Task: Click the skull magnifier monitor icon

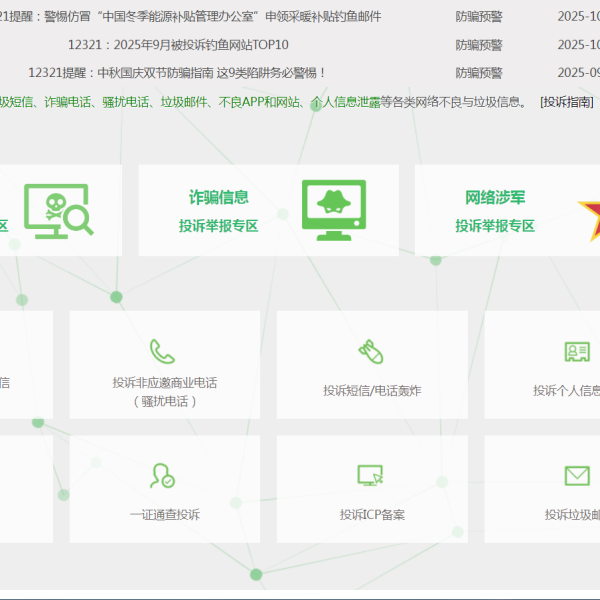Action: tap(59, 211)
